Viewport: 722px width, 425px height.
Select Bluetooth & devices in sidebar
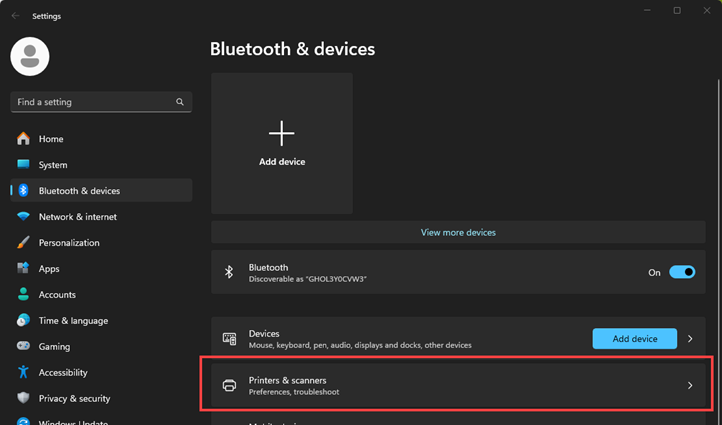(x=79, y=191)
